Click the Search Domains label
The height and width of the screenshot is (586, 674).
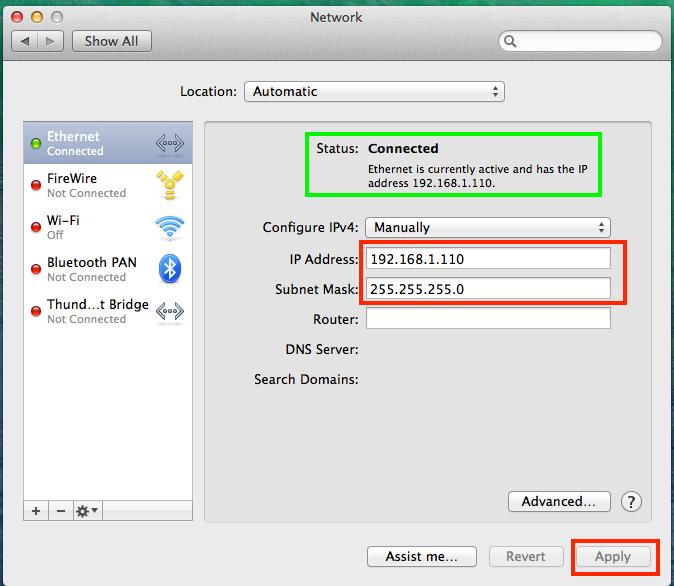click(x=306, y=379)
